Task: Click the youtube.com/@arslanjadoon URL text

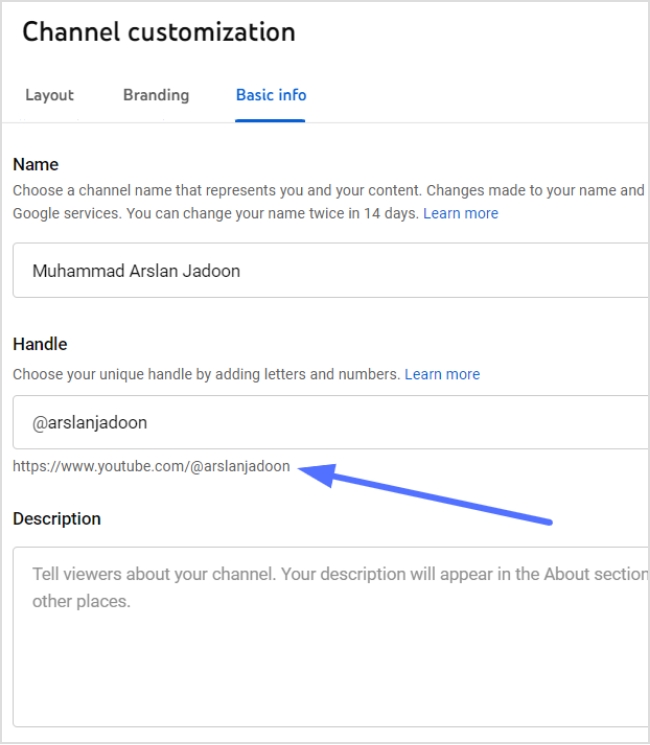Action: (x=151, y=466)
